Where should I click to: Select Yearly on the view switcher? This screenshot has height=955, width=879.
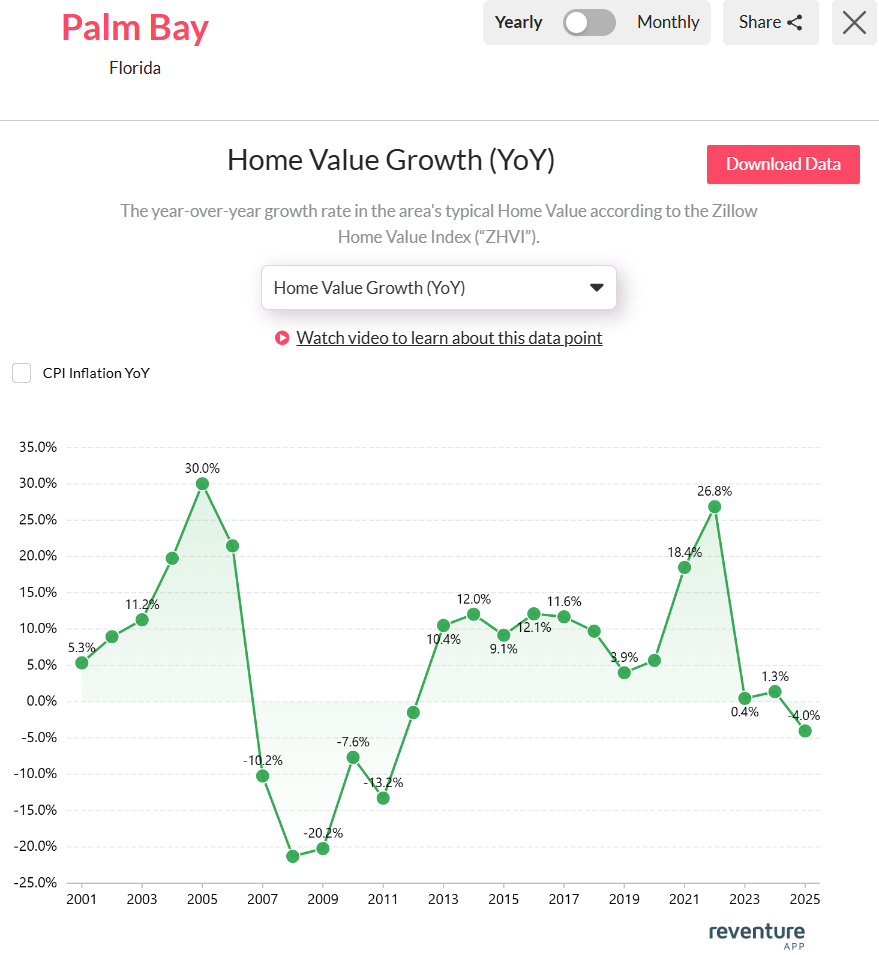518,22
